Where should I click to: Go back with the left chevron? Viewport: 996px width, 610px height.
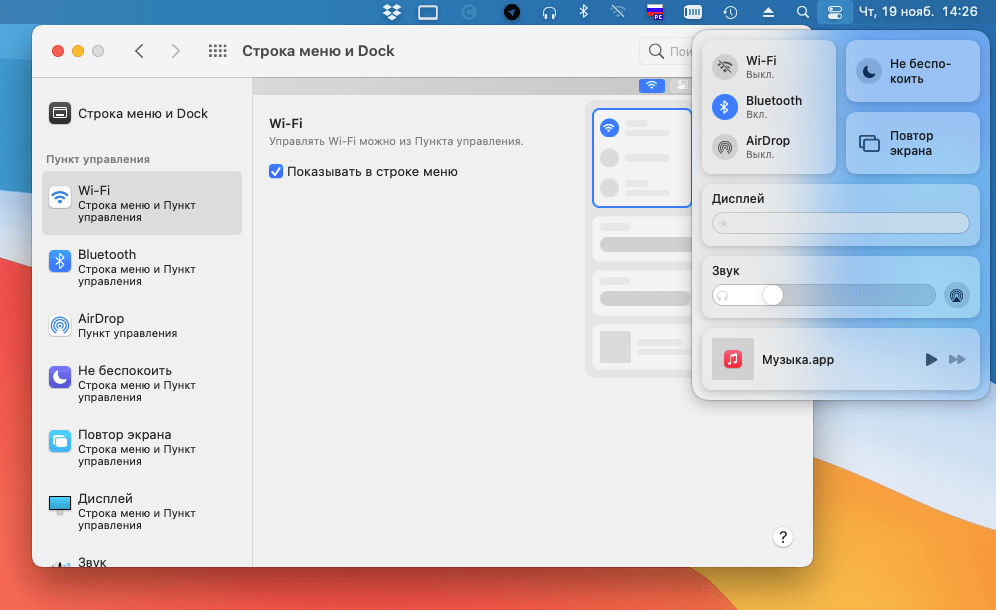tap(140, 51)
